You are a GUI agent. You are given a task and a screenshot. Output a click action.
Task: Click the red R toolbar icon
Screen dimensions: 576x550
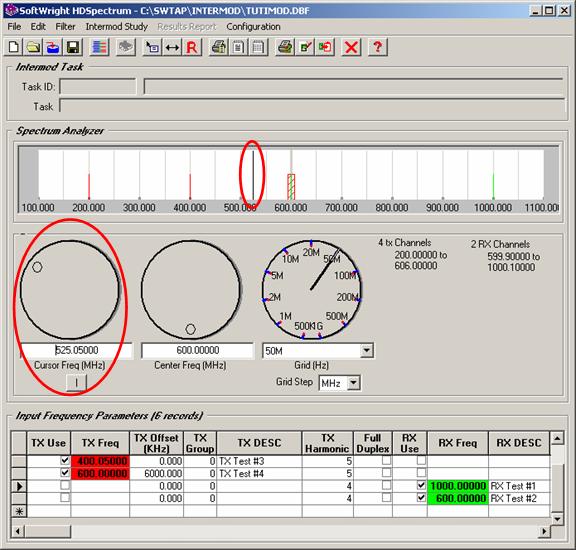[192, 47]
